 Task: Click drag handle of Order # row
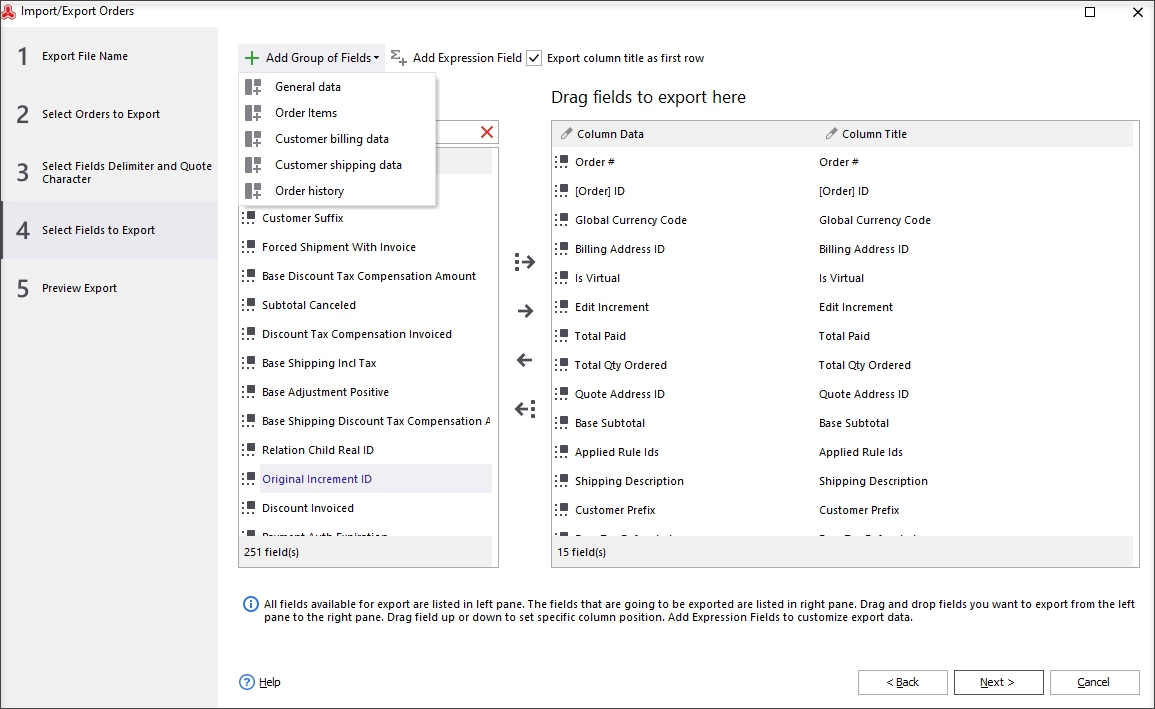(561, 161)
